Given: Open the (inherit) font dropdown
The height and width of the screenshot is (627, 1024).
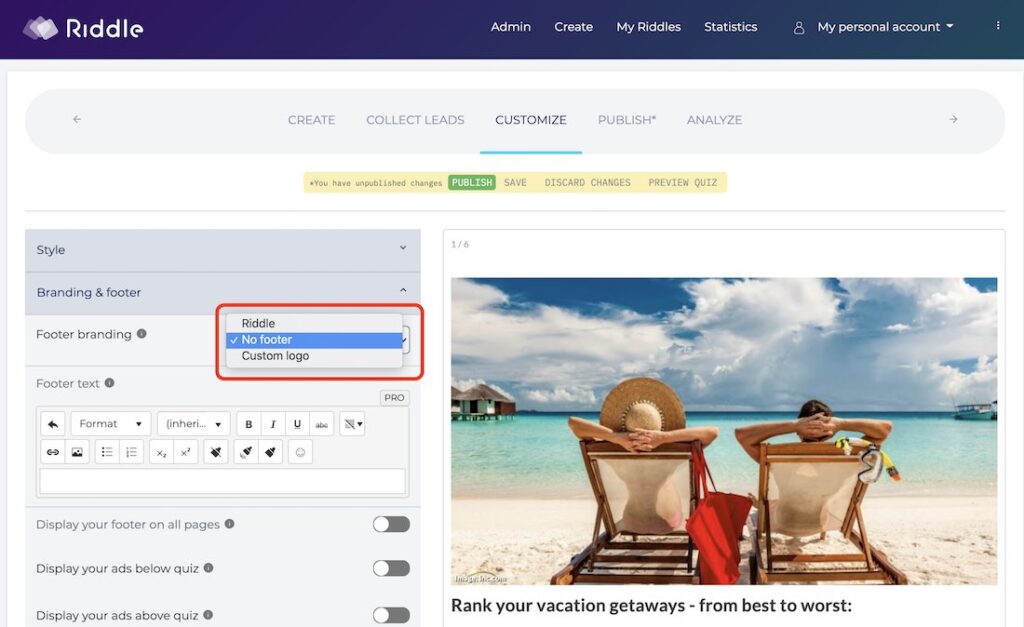Looking at the screenshot, I should [x=193, y=424].
